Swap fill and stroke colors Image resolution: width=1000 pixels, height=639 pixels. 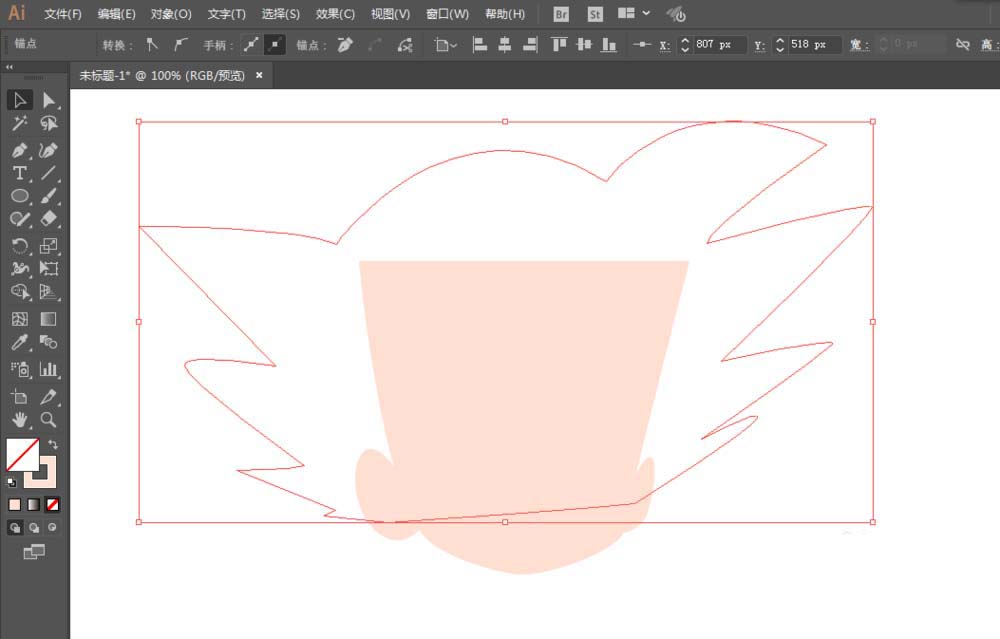tap(53, 444)
